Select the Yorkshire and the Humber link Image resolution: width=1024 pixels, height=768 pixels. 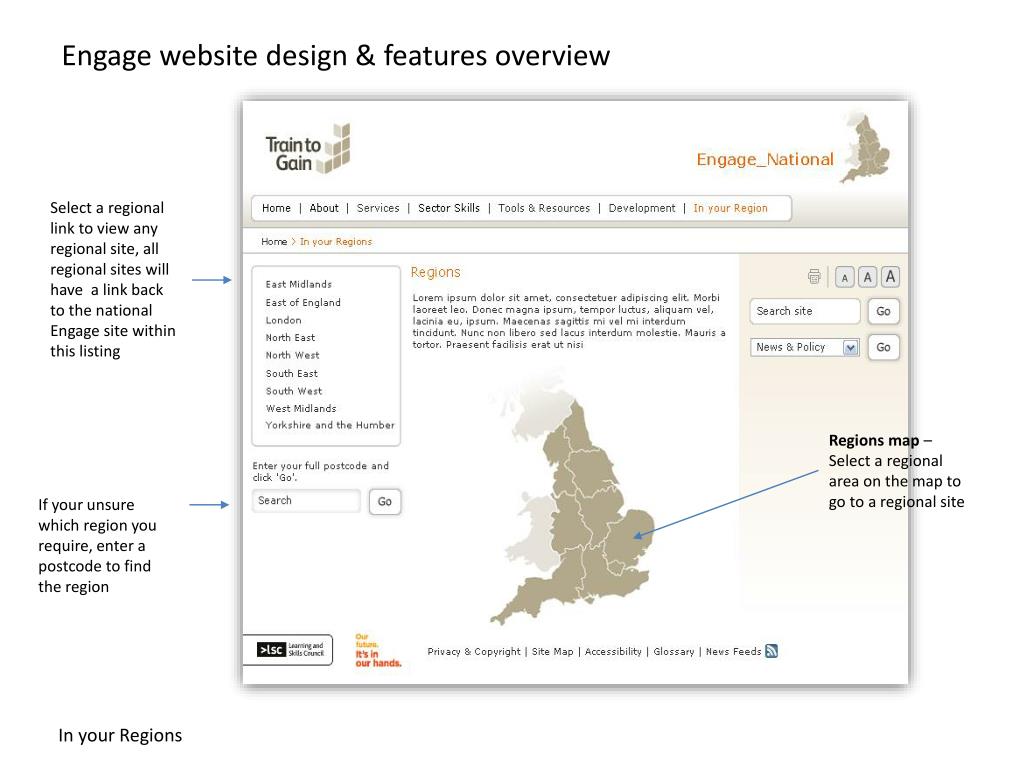tap(330, 425)
